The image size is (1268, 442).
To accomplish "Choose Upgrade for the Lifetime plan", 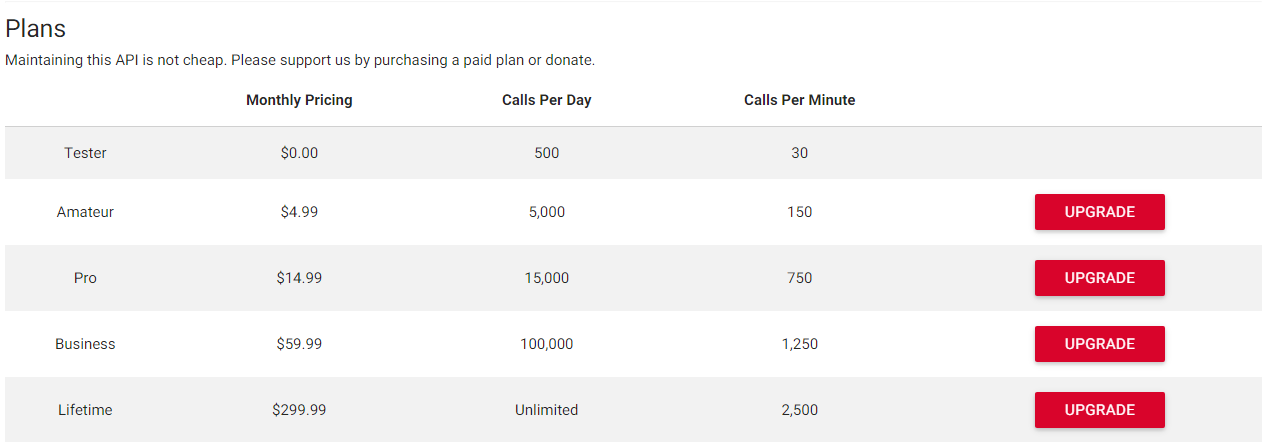I will click(x=1099, y=410).
